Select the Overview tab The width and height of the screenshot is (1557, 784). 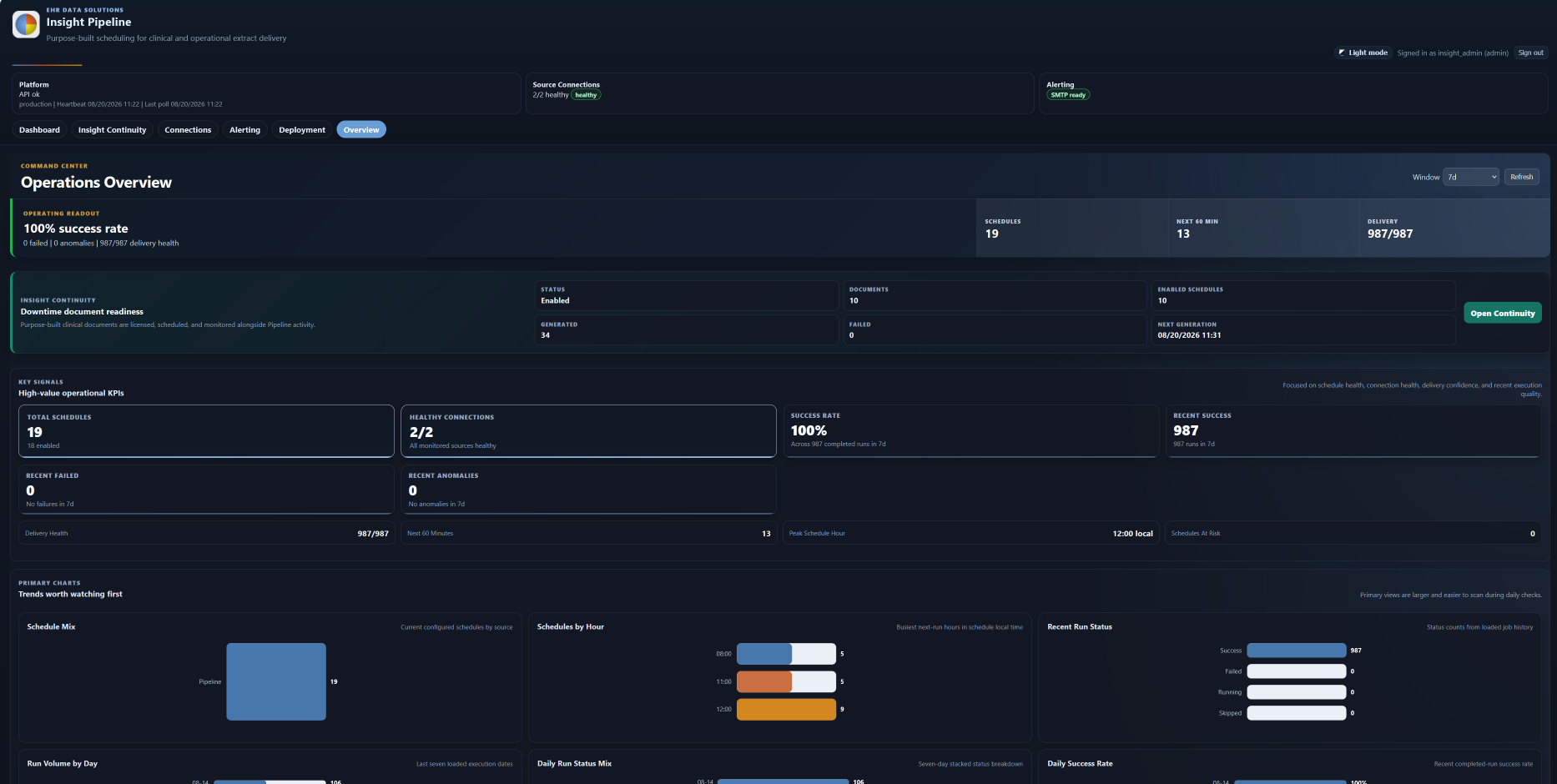coord(361,129)
